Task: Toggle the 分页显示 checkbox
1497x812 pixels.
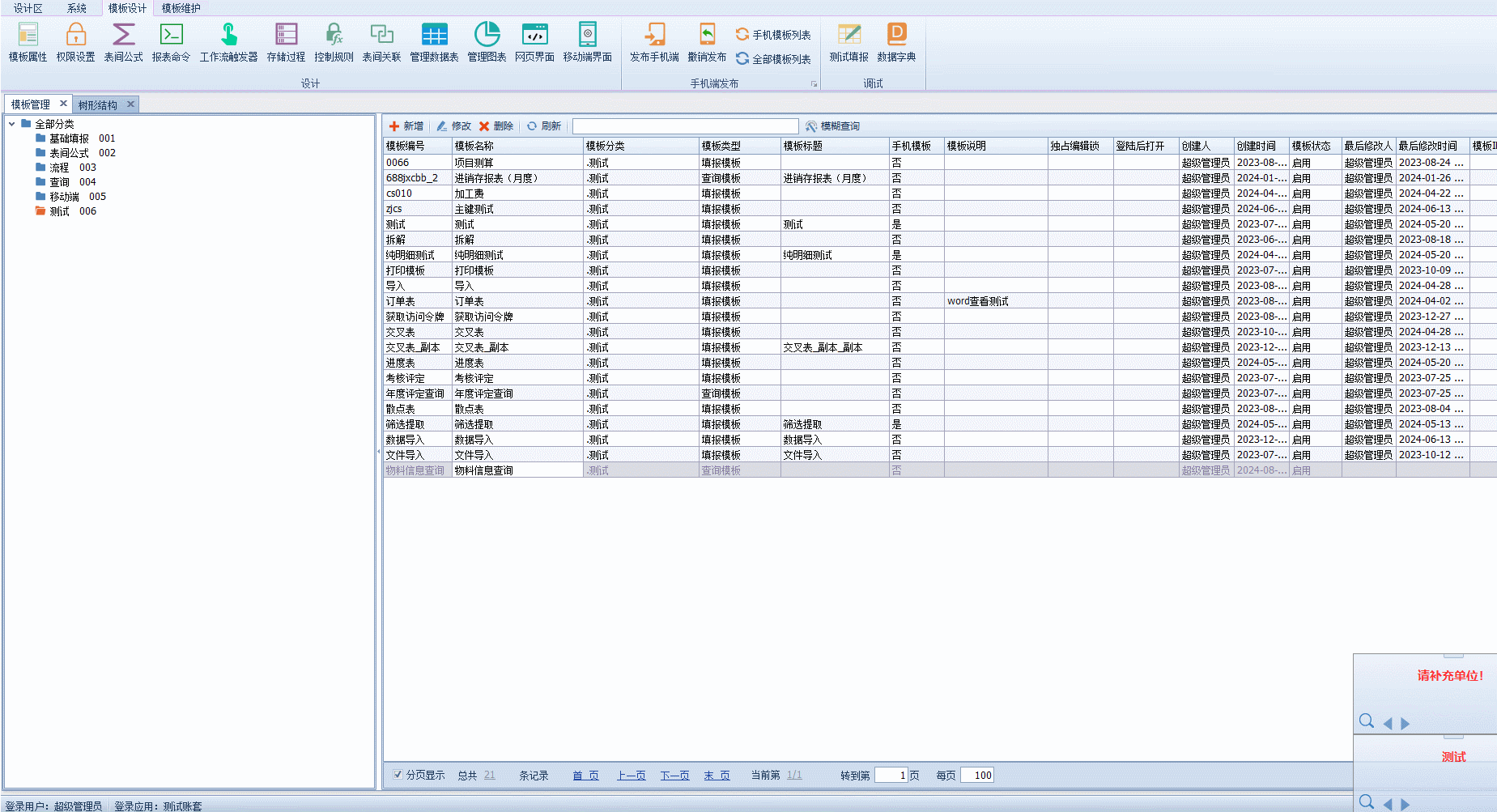Action: 398,775
